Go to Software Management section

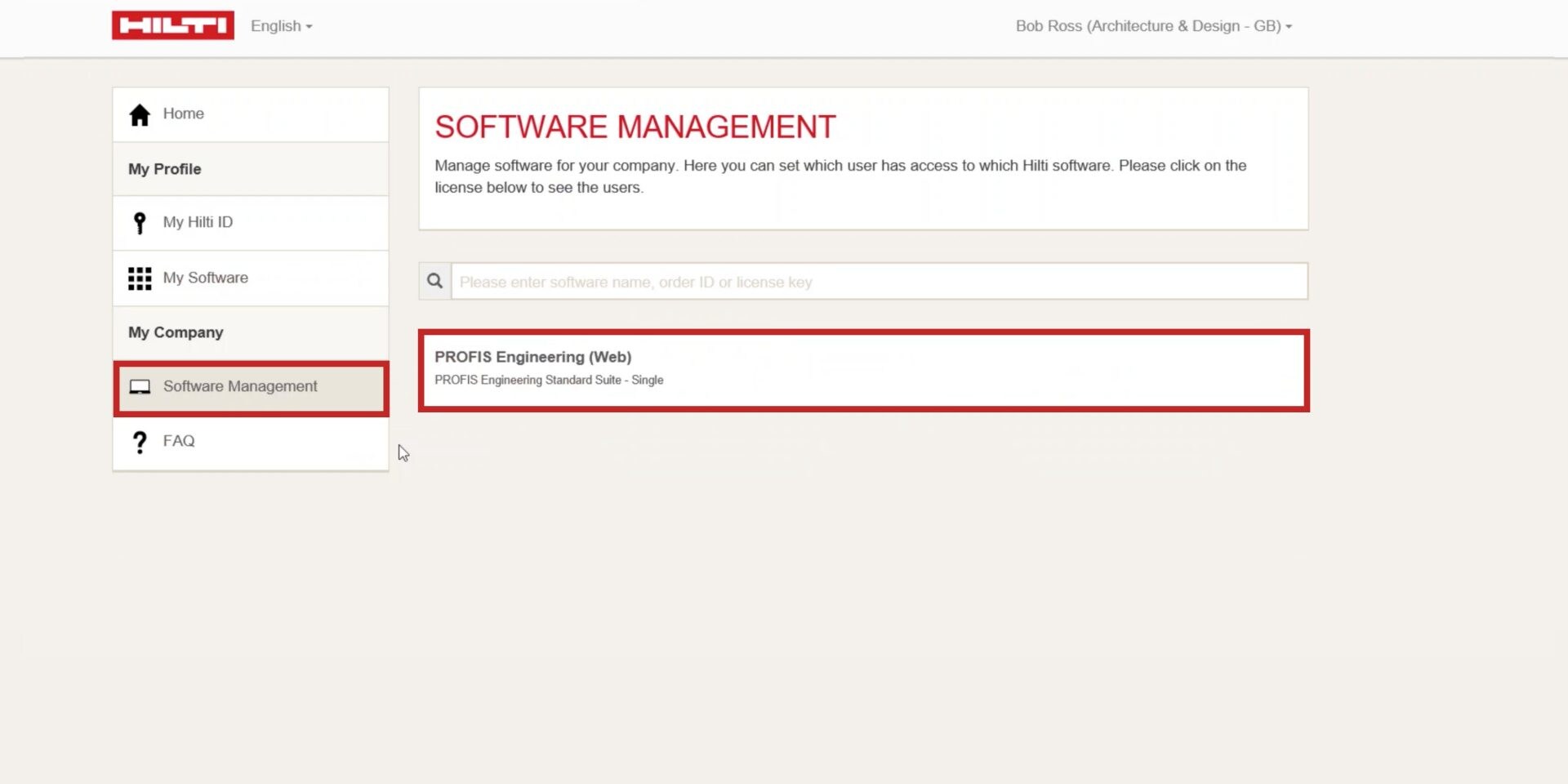(x=241, y=386)
